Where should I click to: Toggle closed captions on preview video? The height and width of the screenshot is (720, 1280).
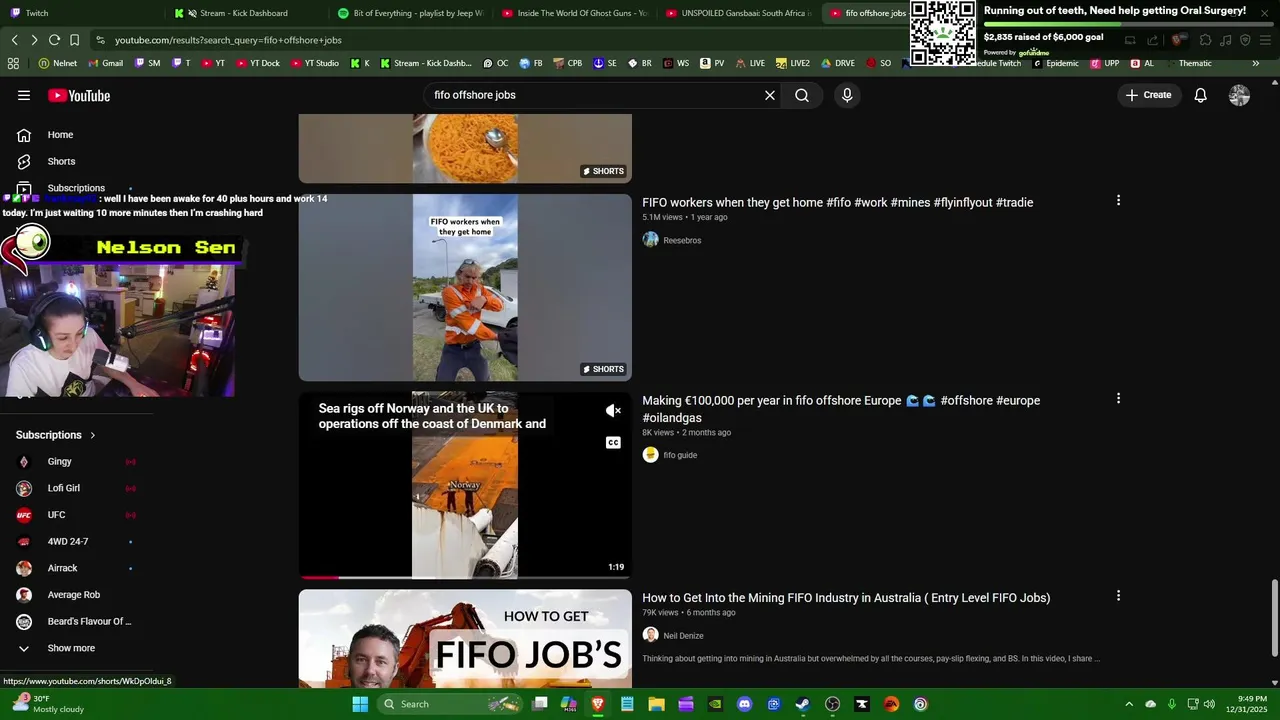pos(613,443)
